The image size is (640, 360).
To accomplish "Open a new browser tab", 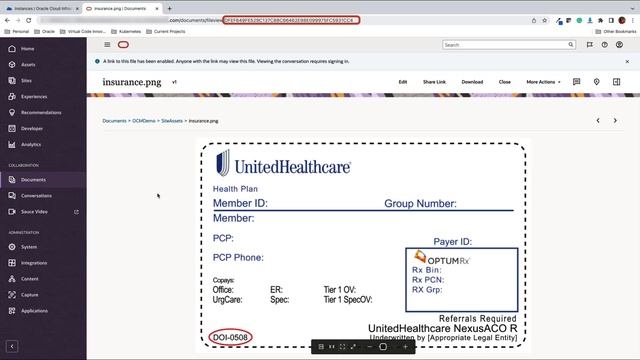I will [169, 9].
